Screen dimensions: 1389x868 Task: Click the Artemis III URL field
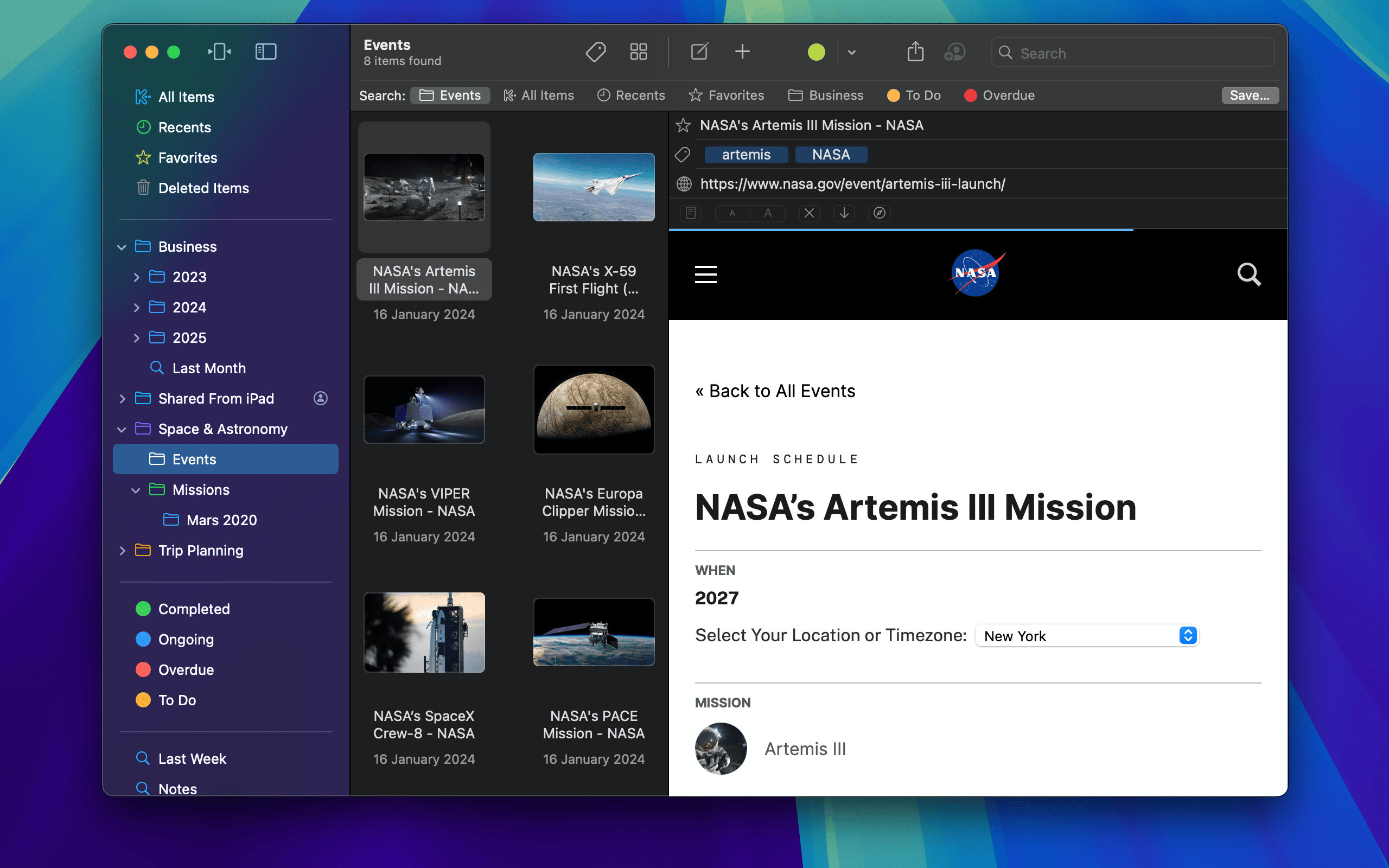(853, 184)
